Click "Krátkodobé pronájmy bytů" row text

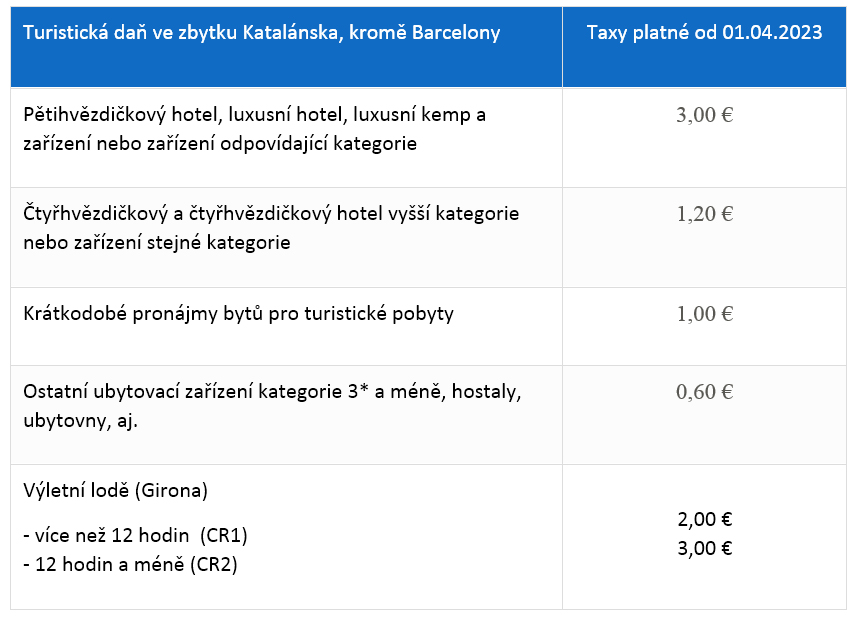238,314
